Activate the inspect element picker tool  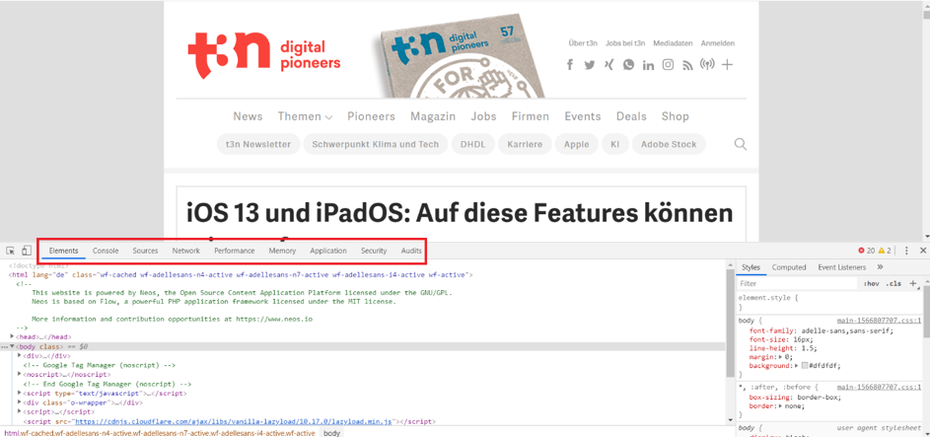pos(10,251)
